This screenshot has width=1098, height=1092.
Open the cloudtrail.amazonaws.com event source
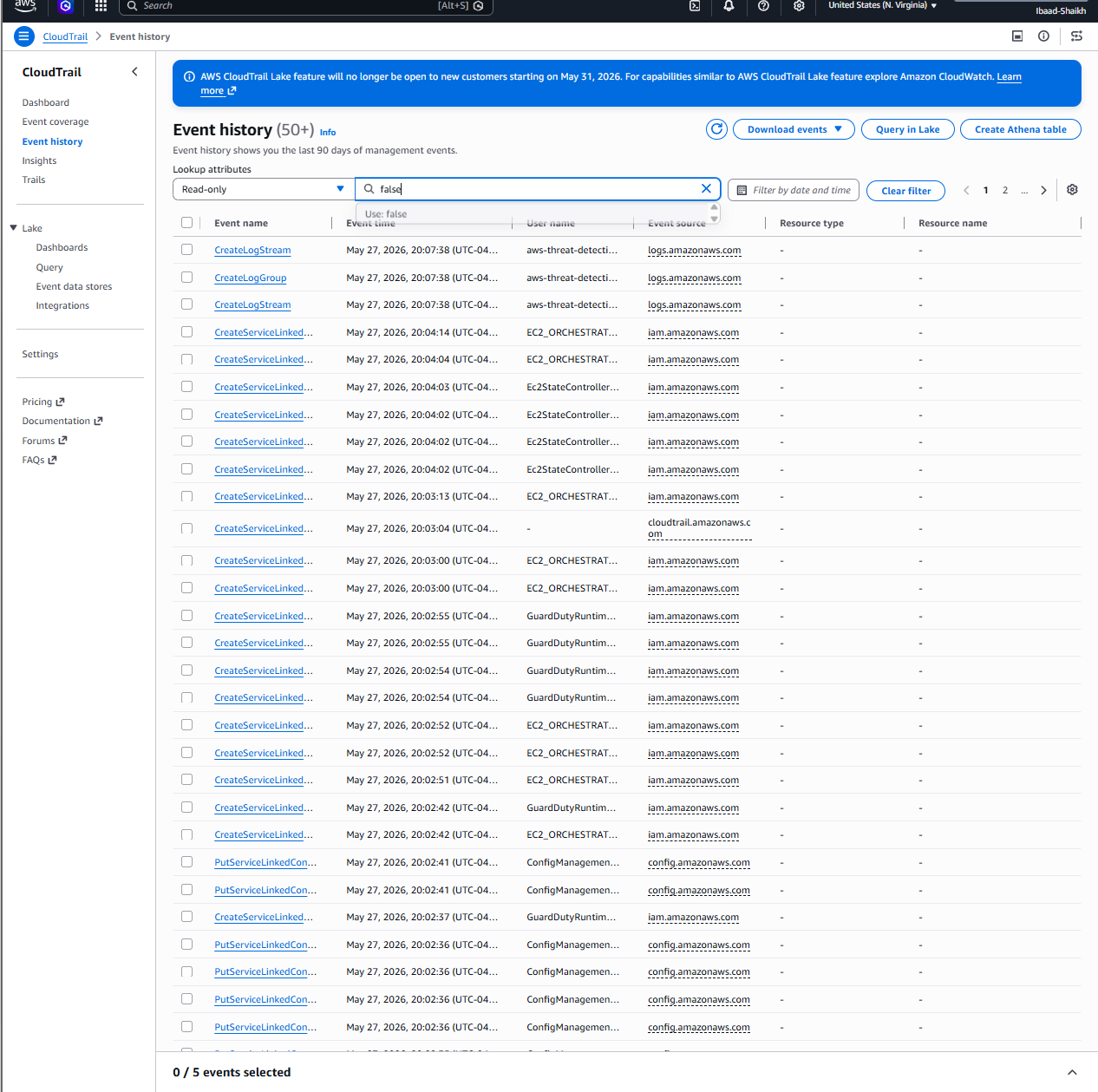699,528
